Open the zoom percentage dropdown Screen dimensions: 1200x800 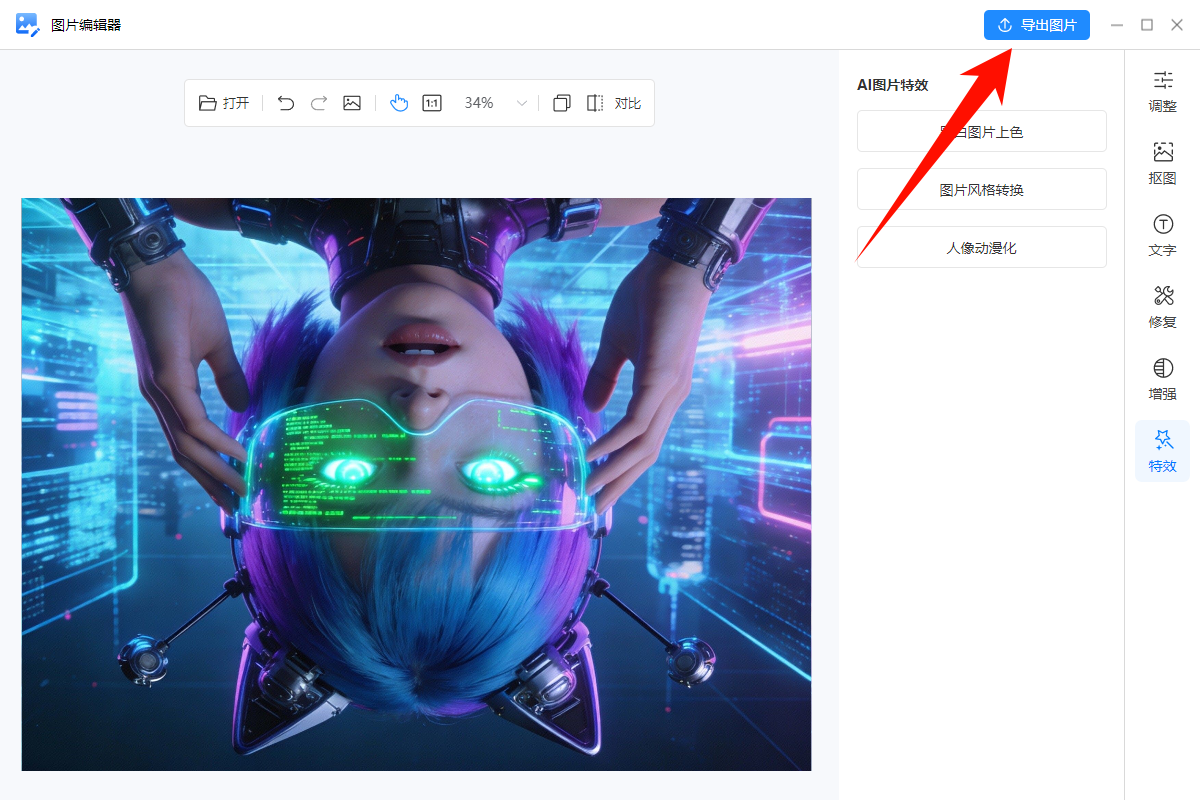pos(521,102)
